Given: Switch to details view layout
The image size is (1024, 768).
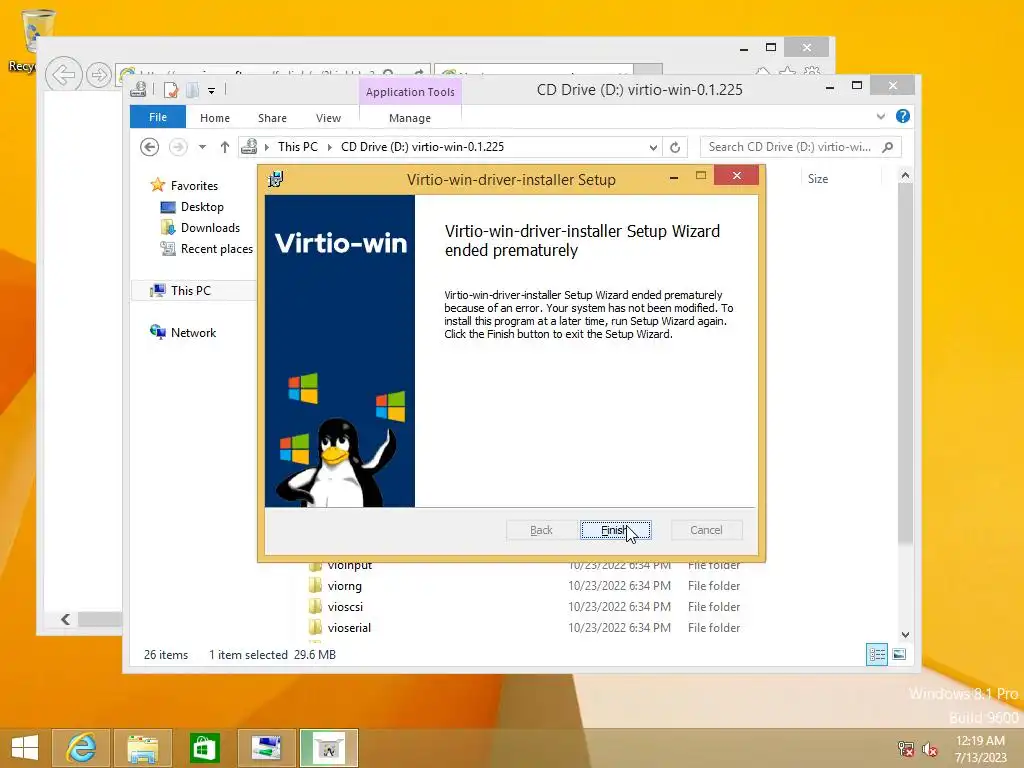Looking at the screenshot, I should [877, 654].
